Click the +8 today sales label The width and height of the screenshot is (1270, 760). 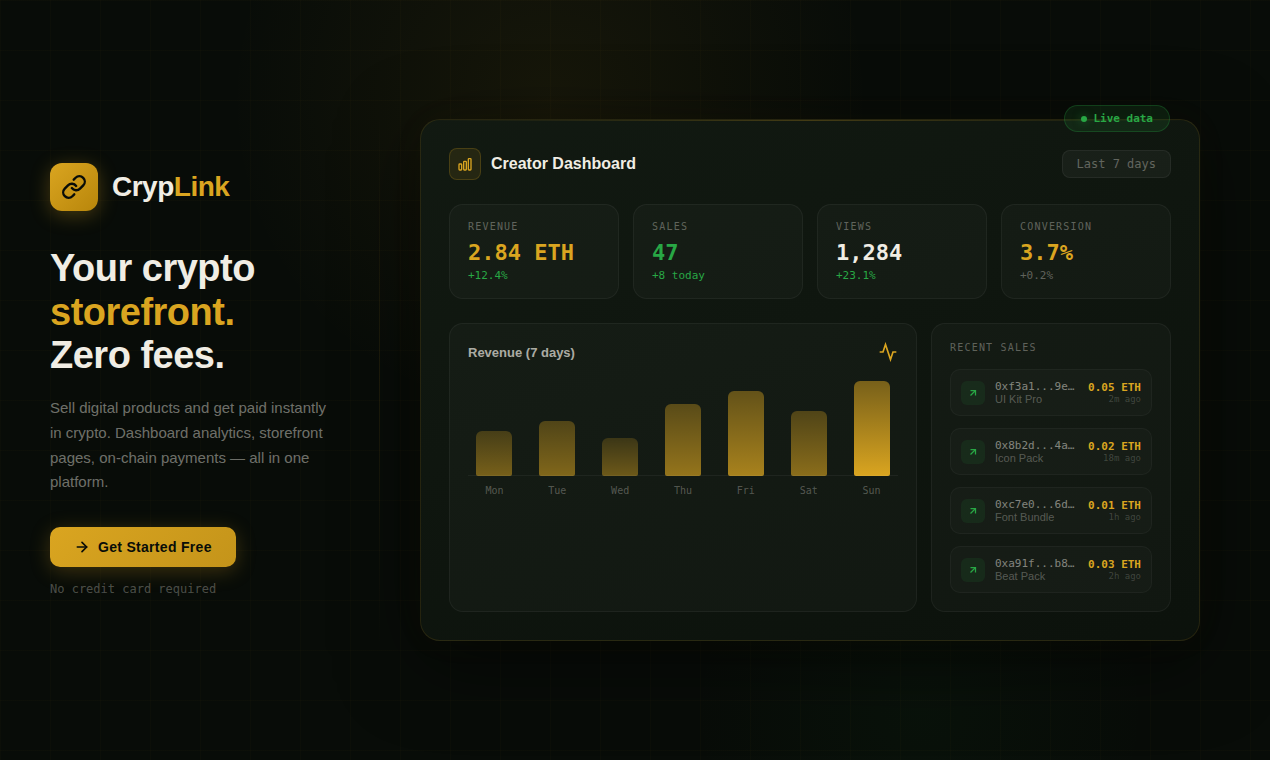pyautogui.click(x=678, y=275)
